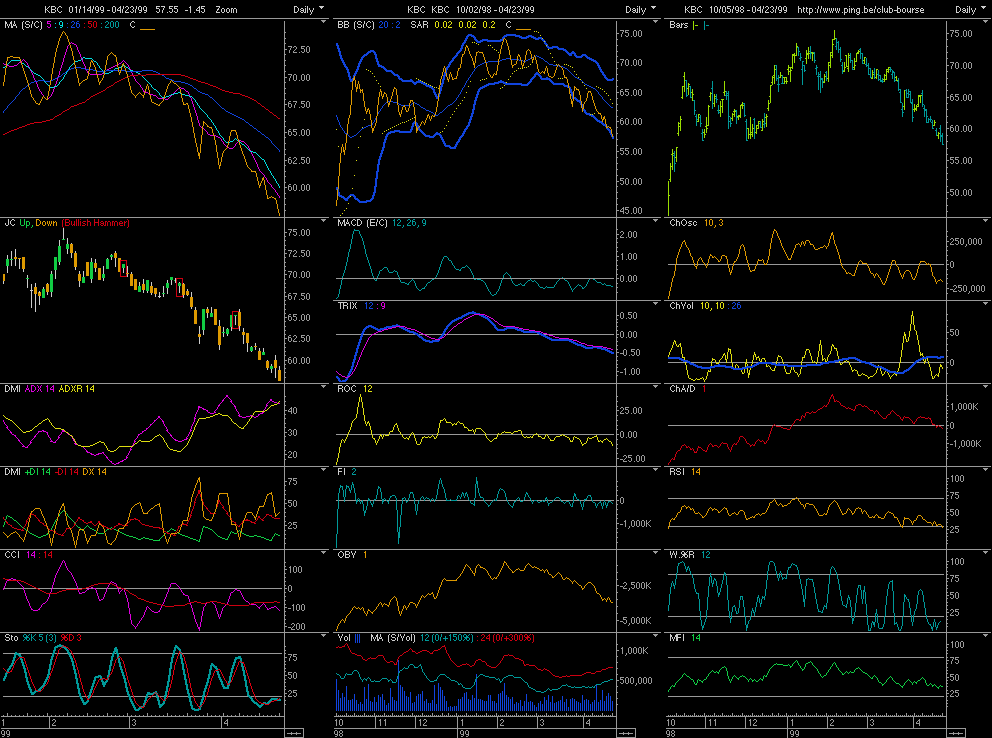992x738 pixels.
Task: Open the http://www.ping.be/club-bourse link
Action: [860, 9]
